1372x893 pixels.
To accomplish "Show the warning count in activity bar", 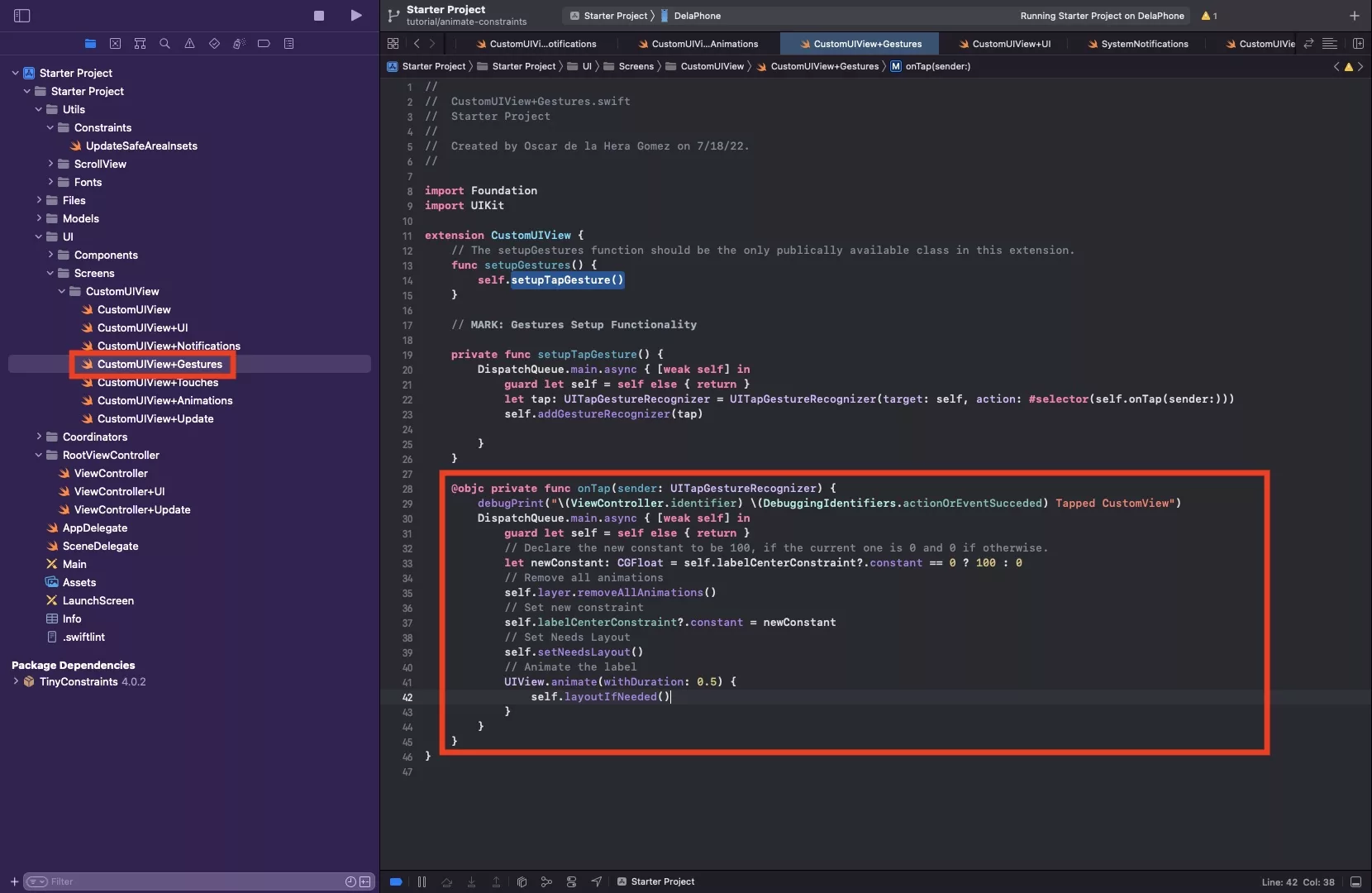I will pos(1209,16).
